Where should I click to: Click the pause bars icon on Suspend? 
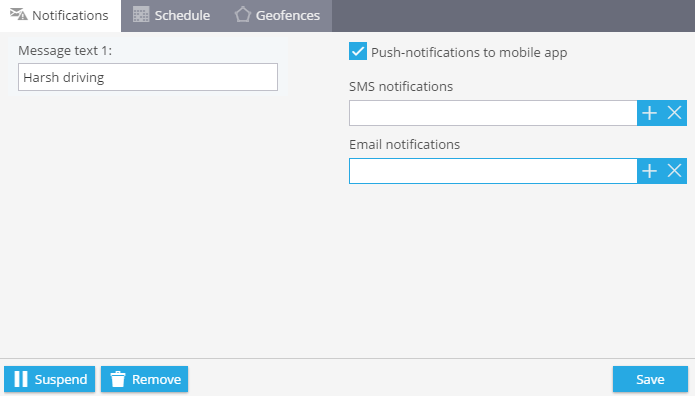pyautogui.click(x=21, y=379)
